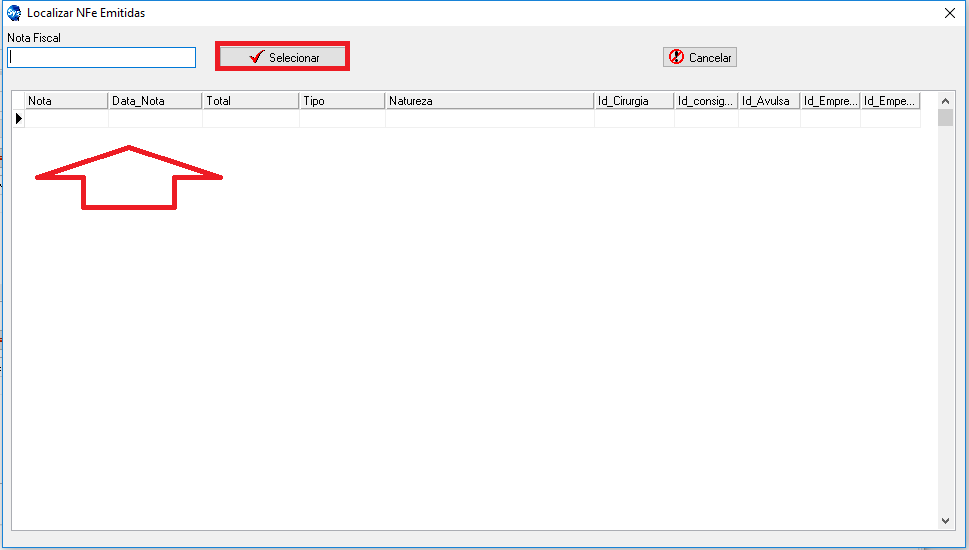
Task: Click the Id_consig... column header
Action: tap(706, 101)
